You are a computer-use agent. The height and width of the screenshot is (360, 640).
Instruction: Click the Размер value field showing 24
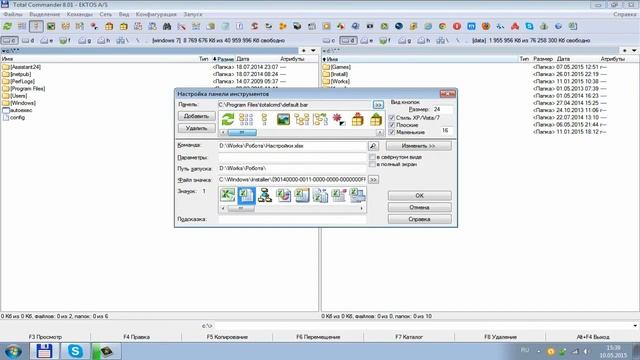click(442, 110)
